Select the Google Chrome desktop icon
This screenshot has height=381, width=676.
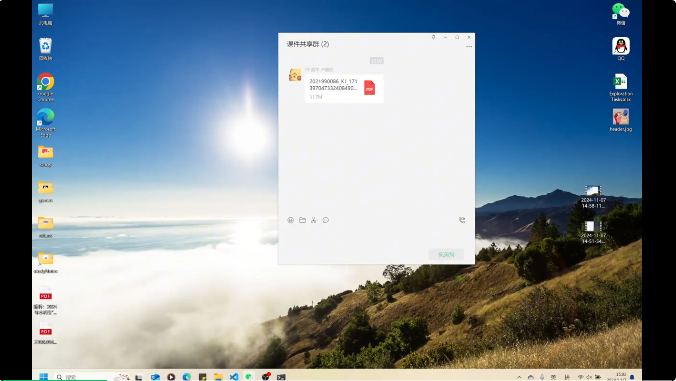[45, 87]
